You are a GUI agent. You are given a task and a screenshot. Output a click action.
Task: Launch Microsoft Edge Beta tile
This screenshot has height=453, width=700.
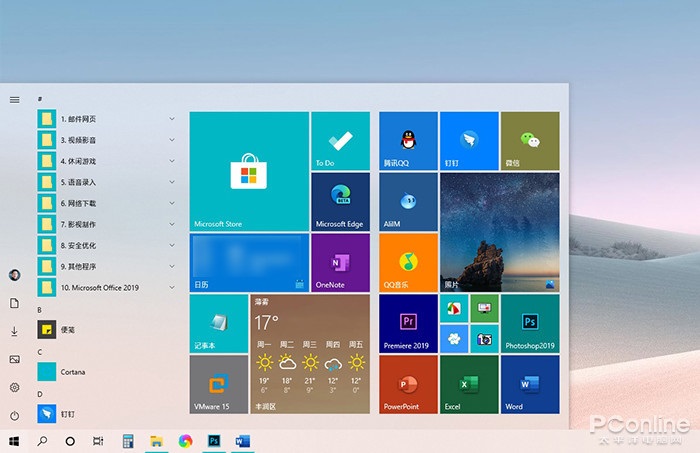[341, 202]
